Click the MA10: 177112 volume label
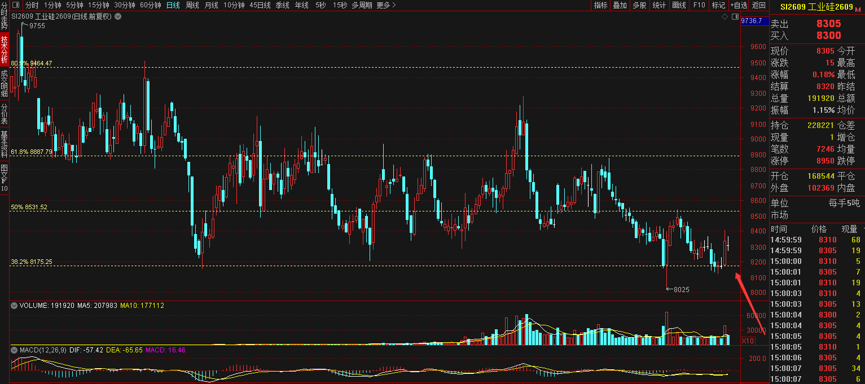The image size is (865, 384). pyautogui.click(x=142, y=305)
